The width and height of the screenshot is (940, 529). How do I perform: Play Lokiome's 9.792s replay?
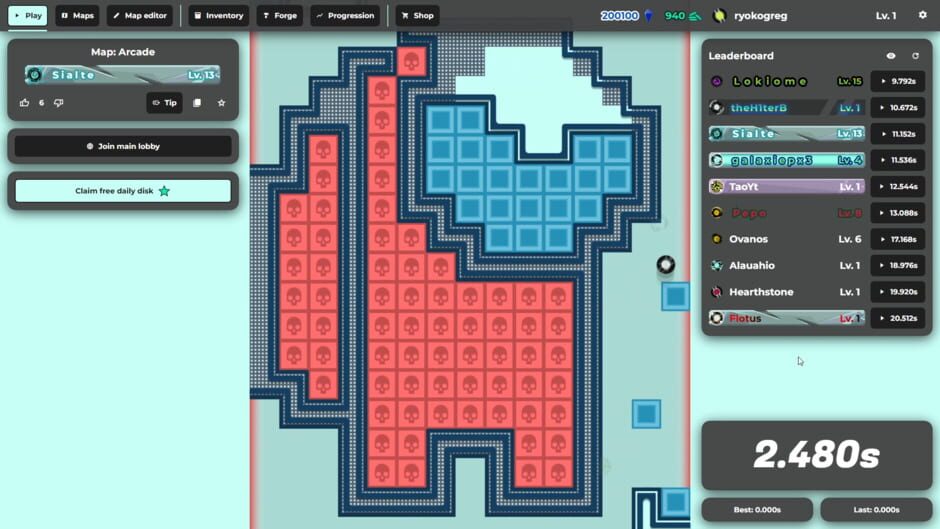click(897, 82)
